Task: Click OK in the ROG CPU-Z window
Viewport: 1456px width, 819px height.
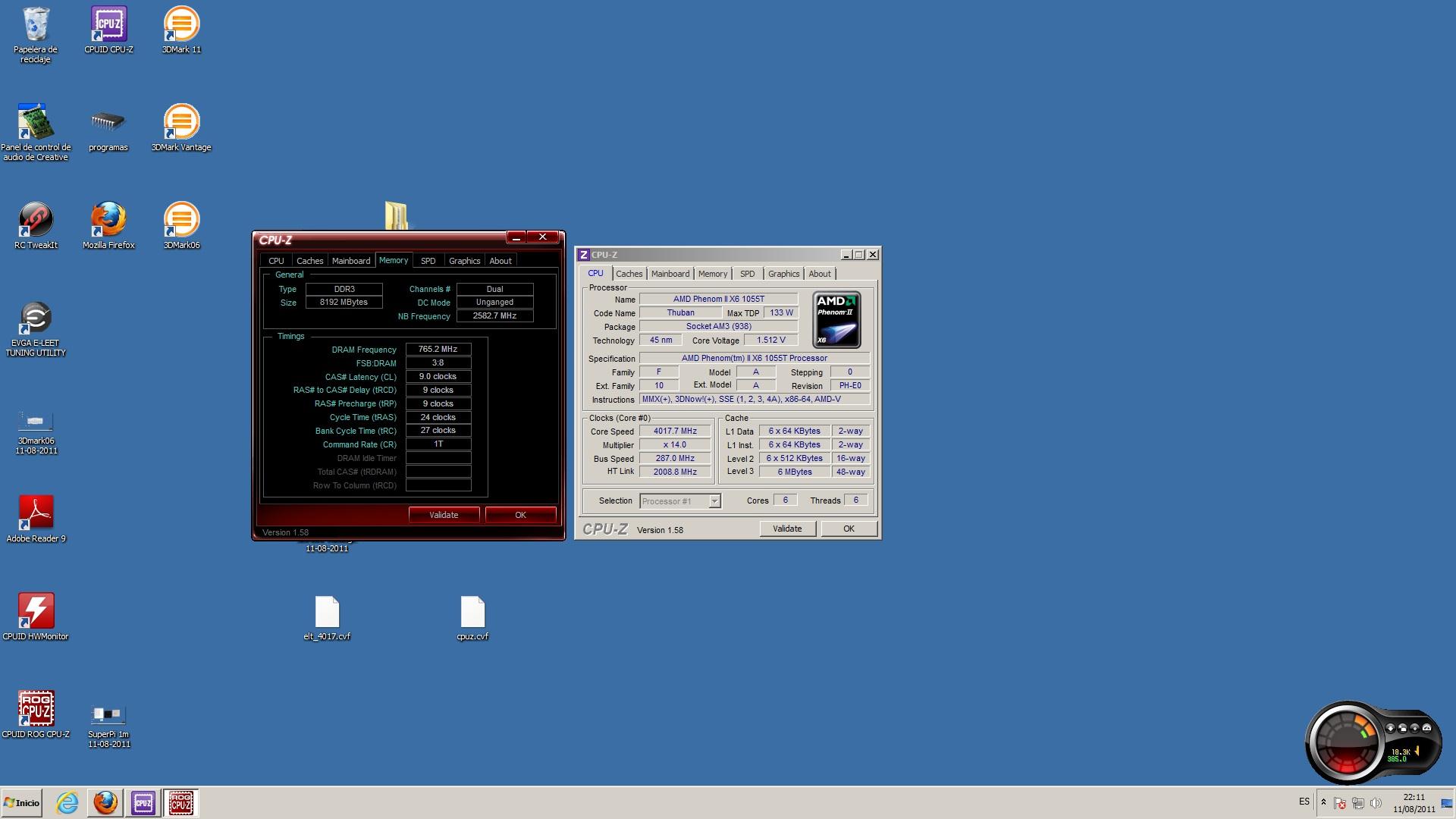Action: tap(520, 515)
